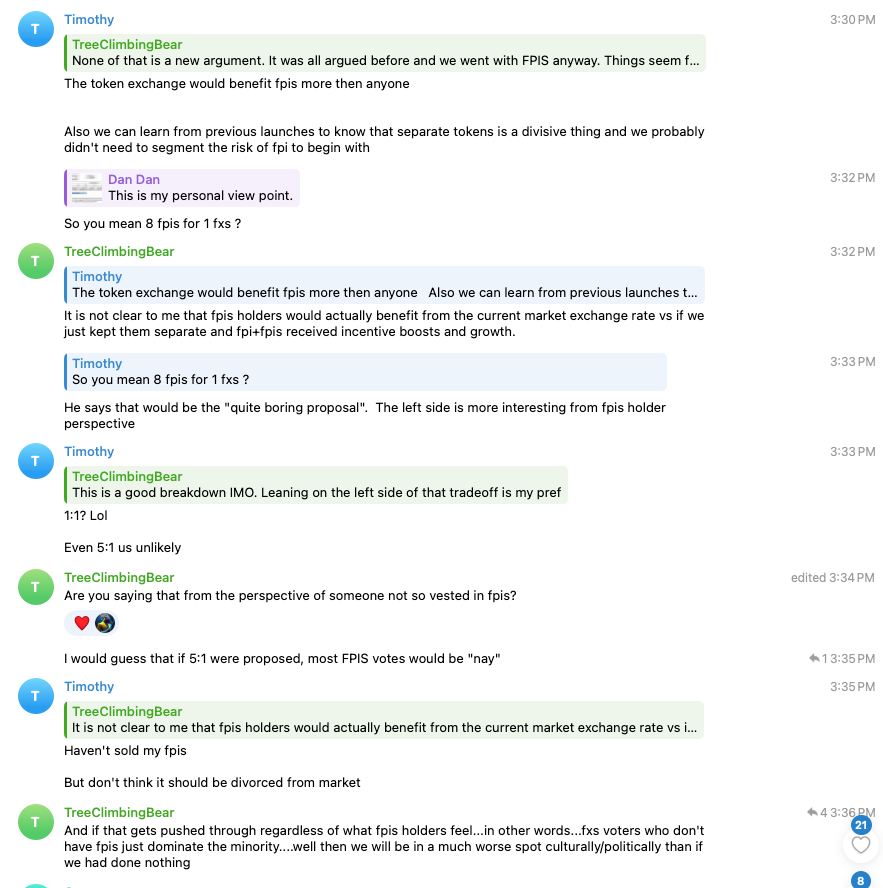The image size is (883, 888).
Task: Open quoted reply "So you mean 8 fpis for 1 fxs ?"
Action: (365, 372)
